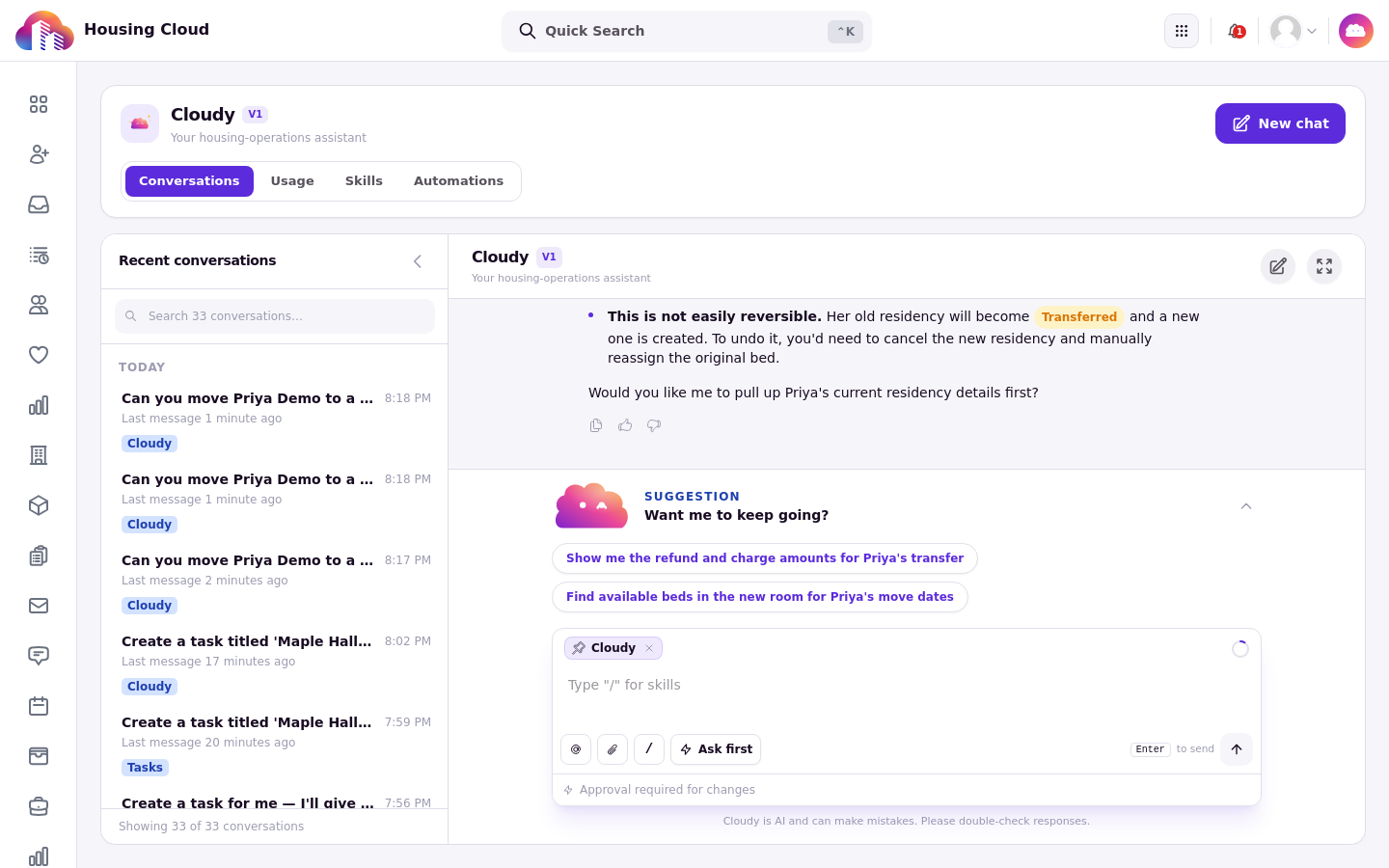Expand chat to fullscreen

pos(1324,266)
